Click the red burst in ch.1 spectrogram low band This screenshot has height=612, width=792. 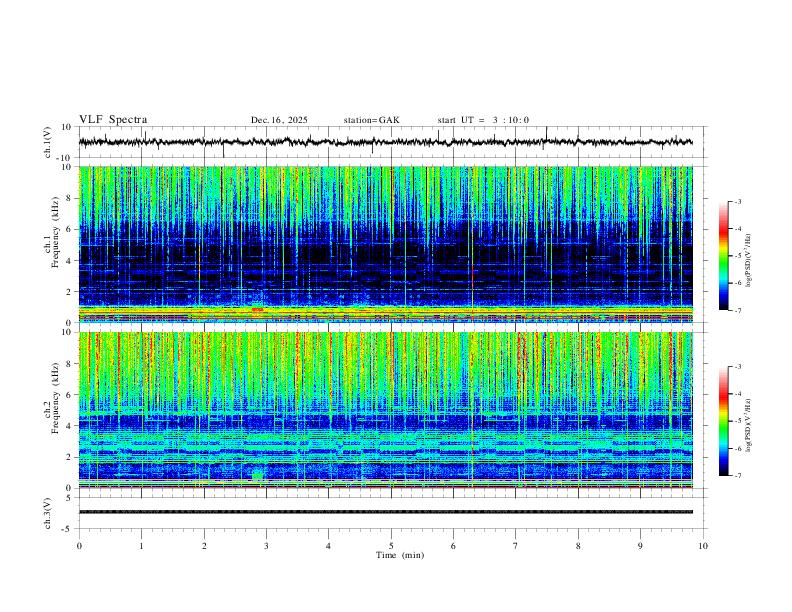coord(257,309)
